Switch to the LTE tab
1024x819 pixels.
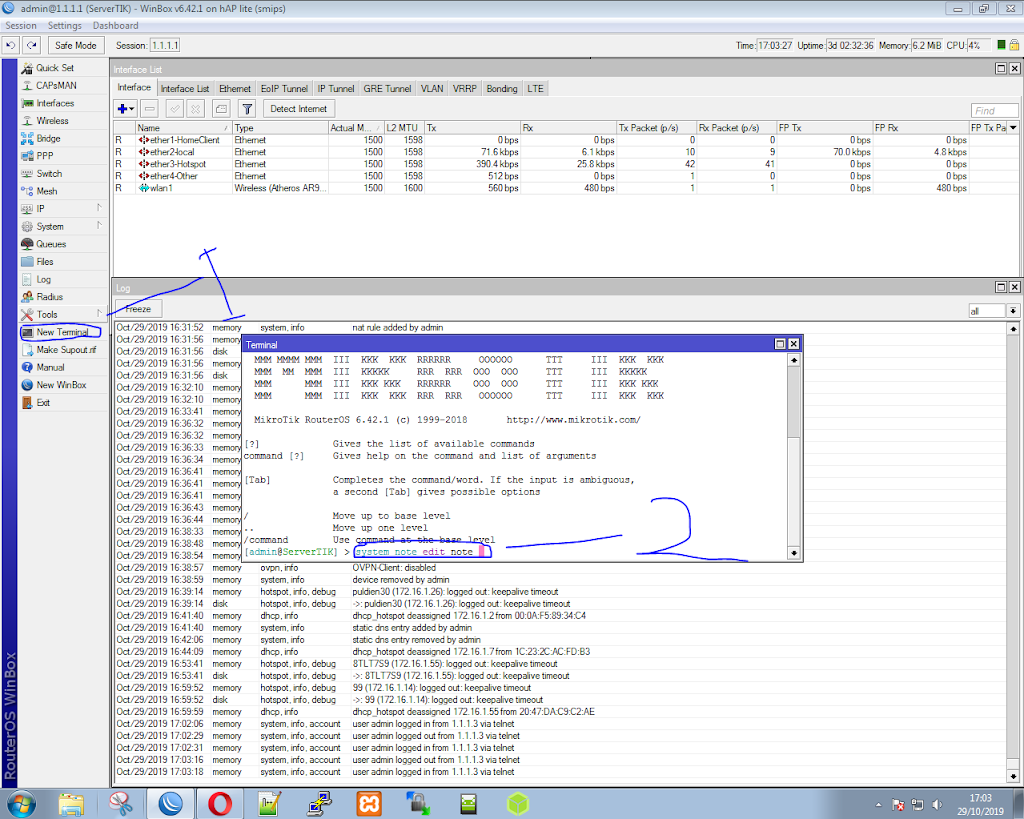click(536, 89)
